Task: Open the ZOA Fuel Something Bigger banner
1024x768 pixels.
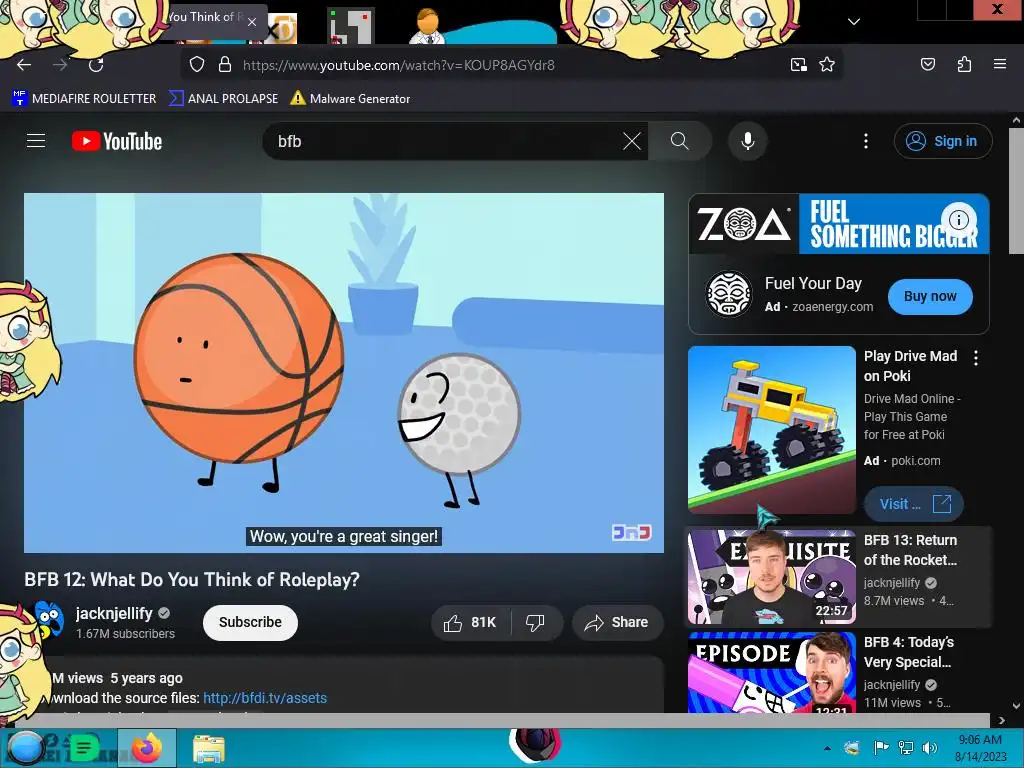Action: tap(839, 223)
